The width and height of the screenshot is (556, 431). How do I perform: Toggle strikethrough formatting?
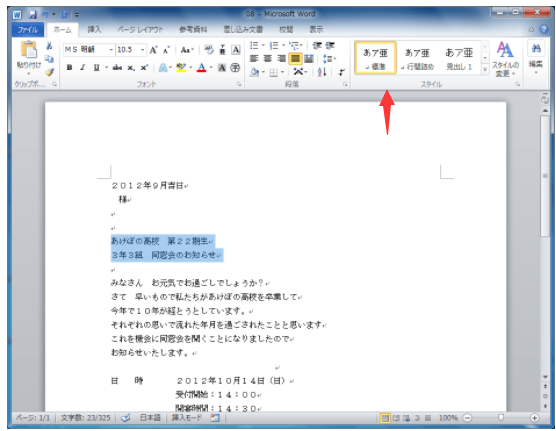pos(117,68)
